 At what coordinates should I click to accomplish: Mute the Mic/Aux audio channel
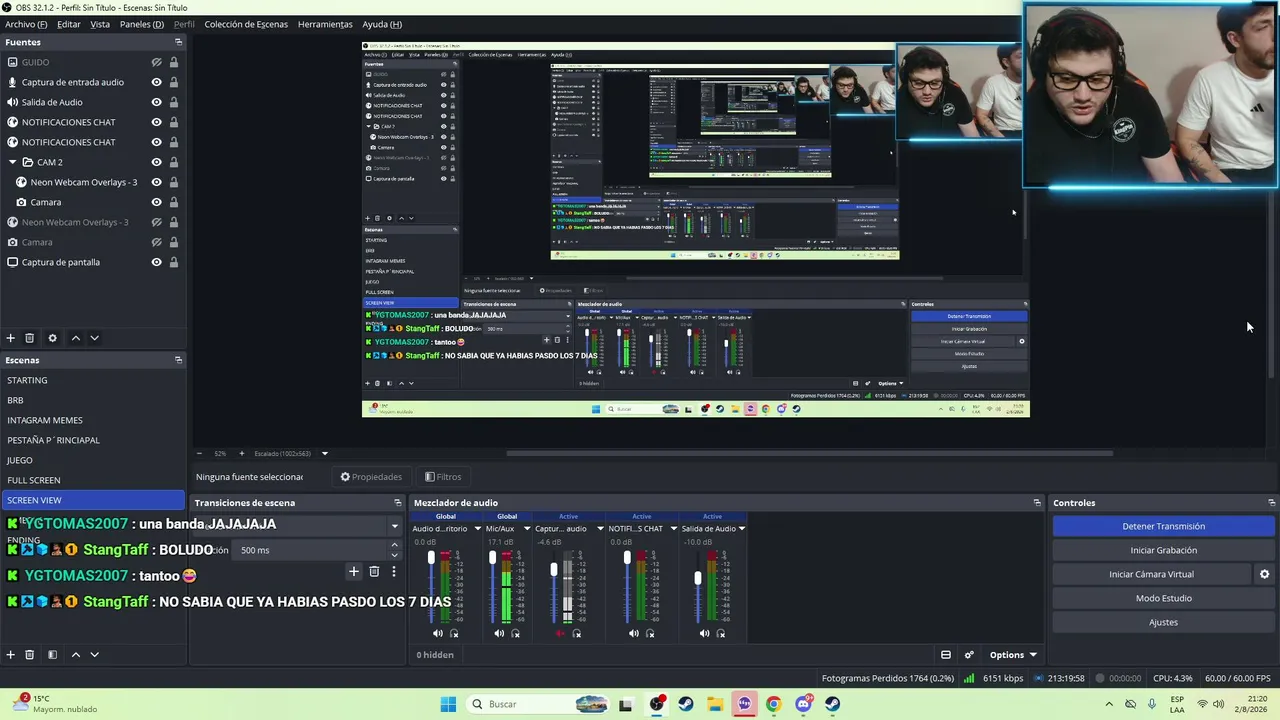click(499, 633)
